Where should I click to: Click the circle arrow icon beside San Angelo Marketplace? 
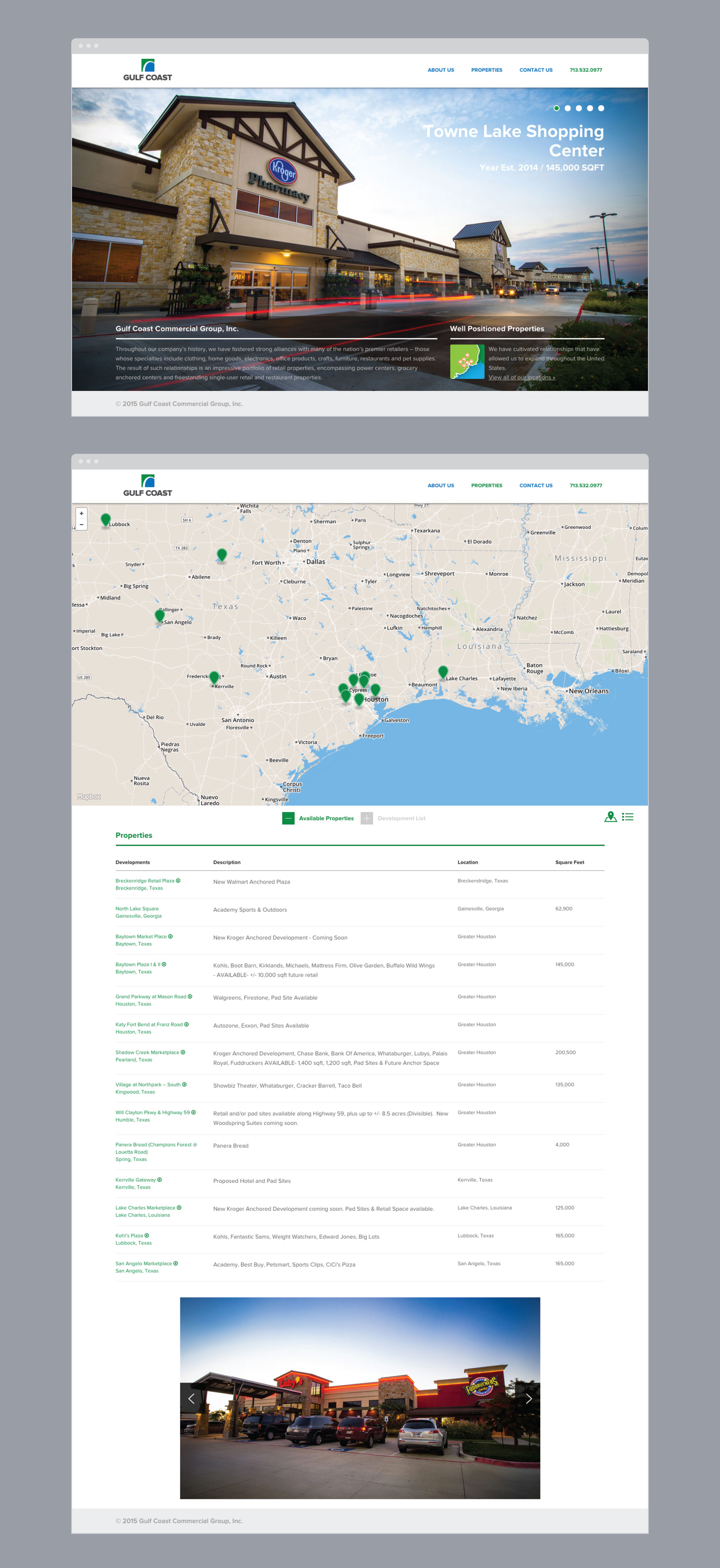pyautogui.click(x=176, y=1264)
